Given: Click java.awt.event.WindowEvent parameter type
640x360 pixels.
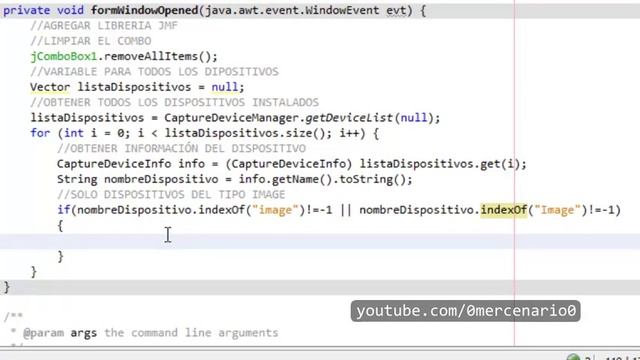Looking at the screenshot, I should tap(292, 10).
